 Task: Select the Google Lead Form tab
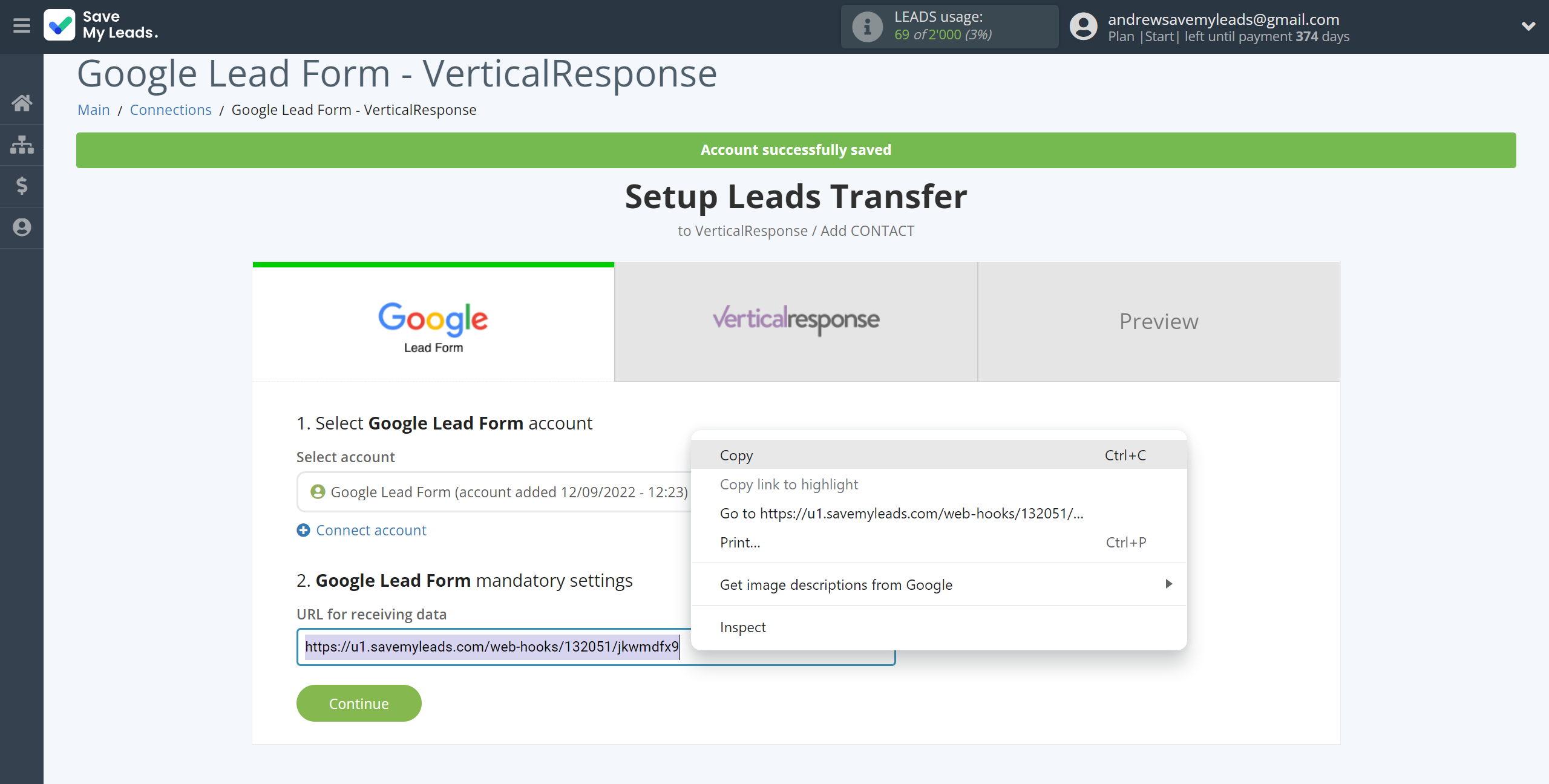(x=433, y=321)
